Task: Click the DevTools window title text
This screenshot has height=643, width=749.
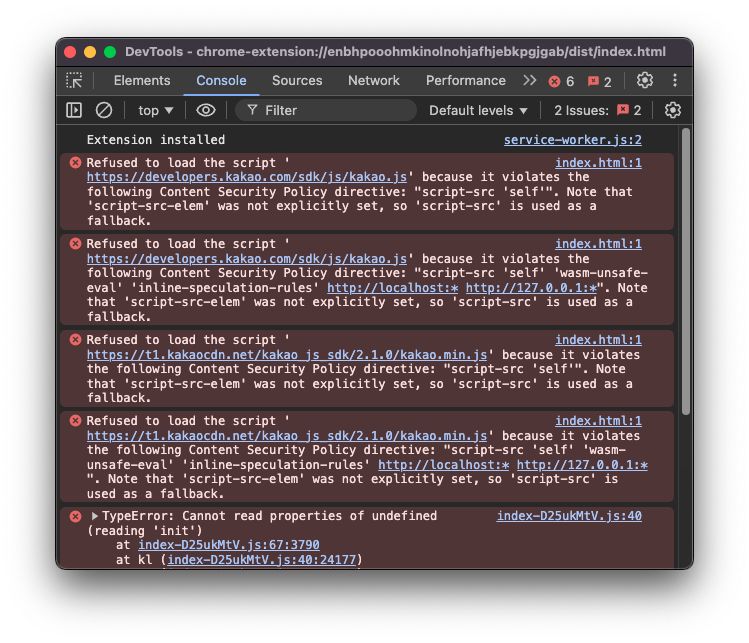Action: 396,52
